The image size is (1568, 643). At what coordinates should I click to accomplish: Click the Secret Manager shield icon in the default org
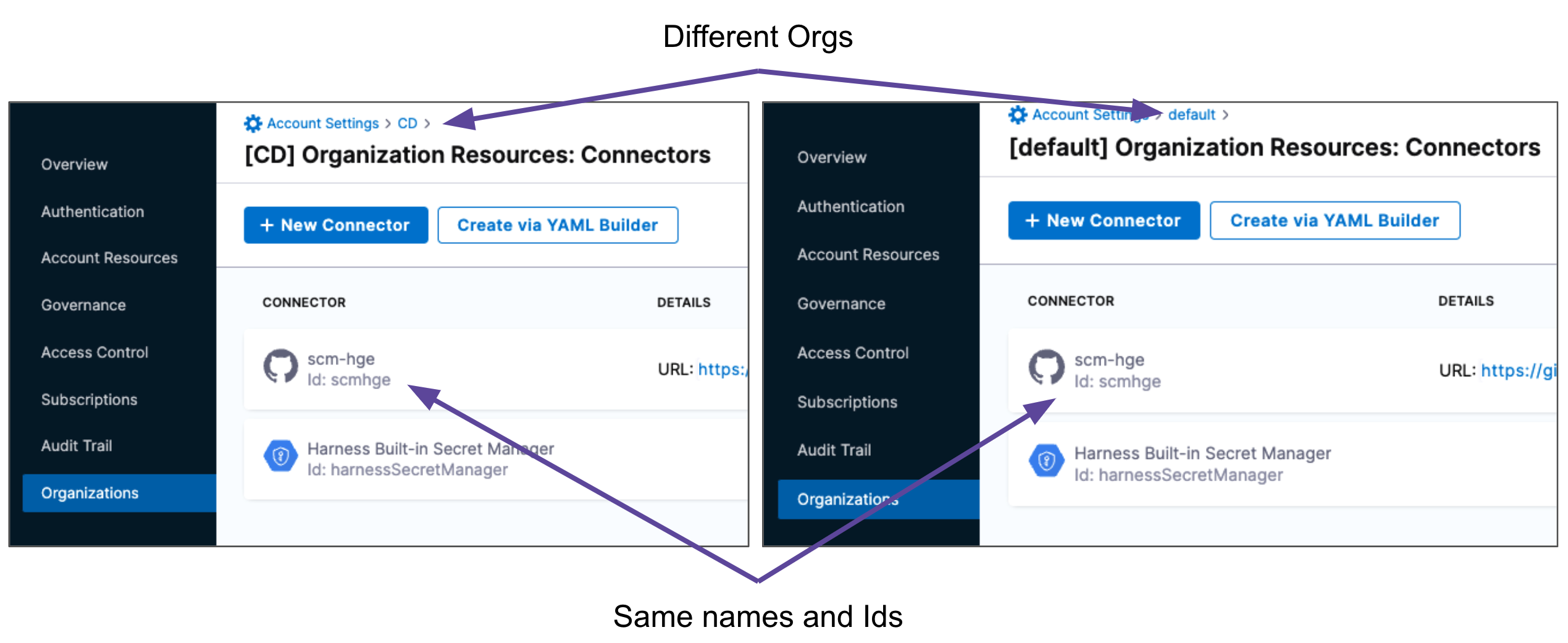pyautogui.click(x=1046, y=461)
